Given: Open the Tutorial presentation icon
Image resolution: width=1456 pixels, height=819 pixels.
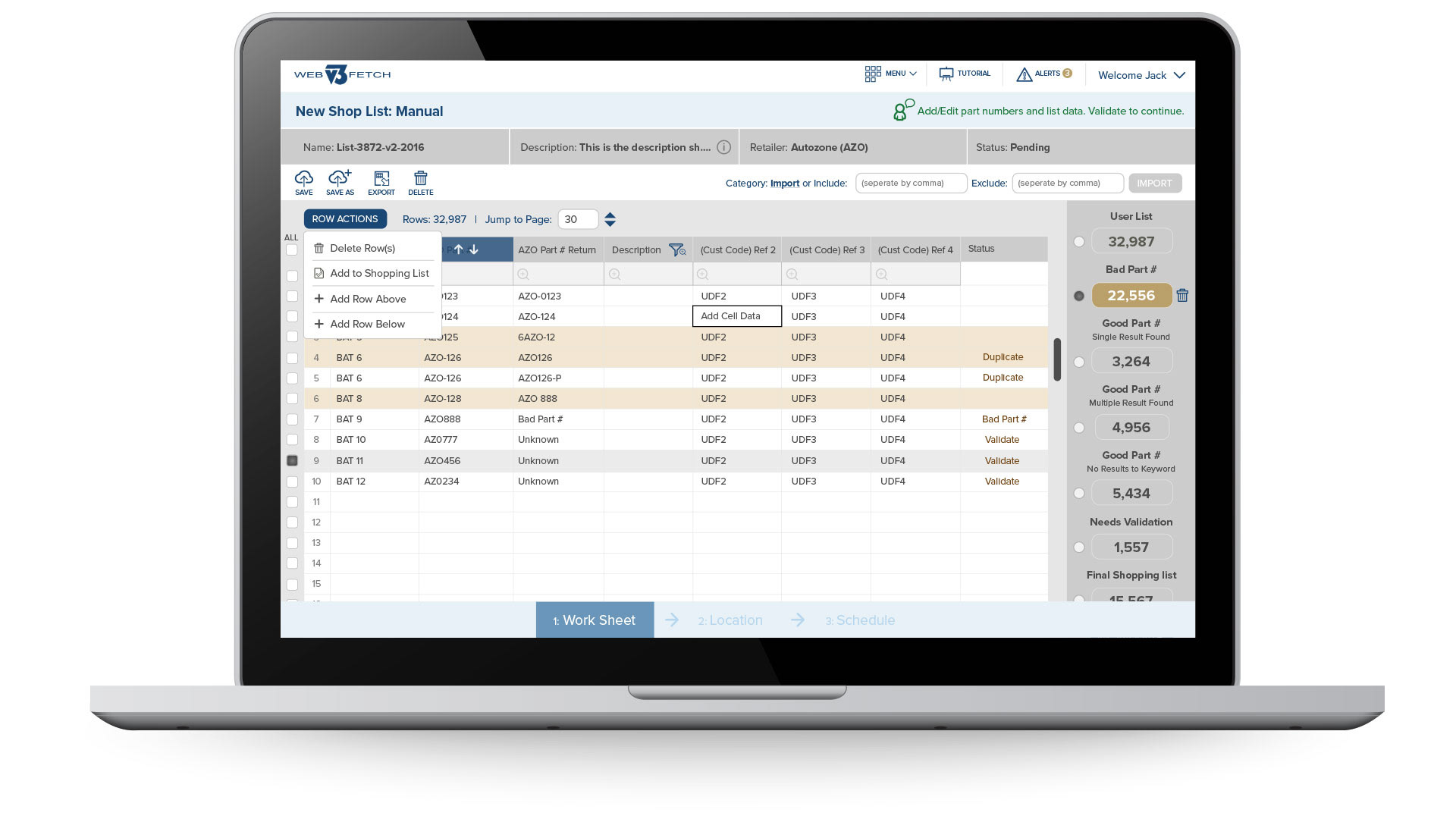Looking at the screenshot, I should coord(946,74).
